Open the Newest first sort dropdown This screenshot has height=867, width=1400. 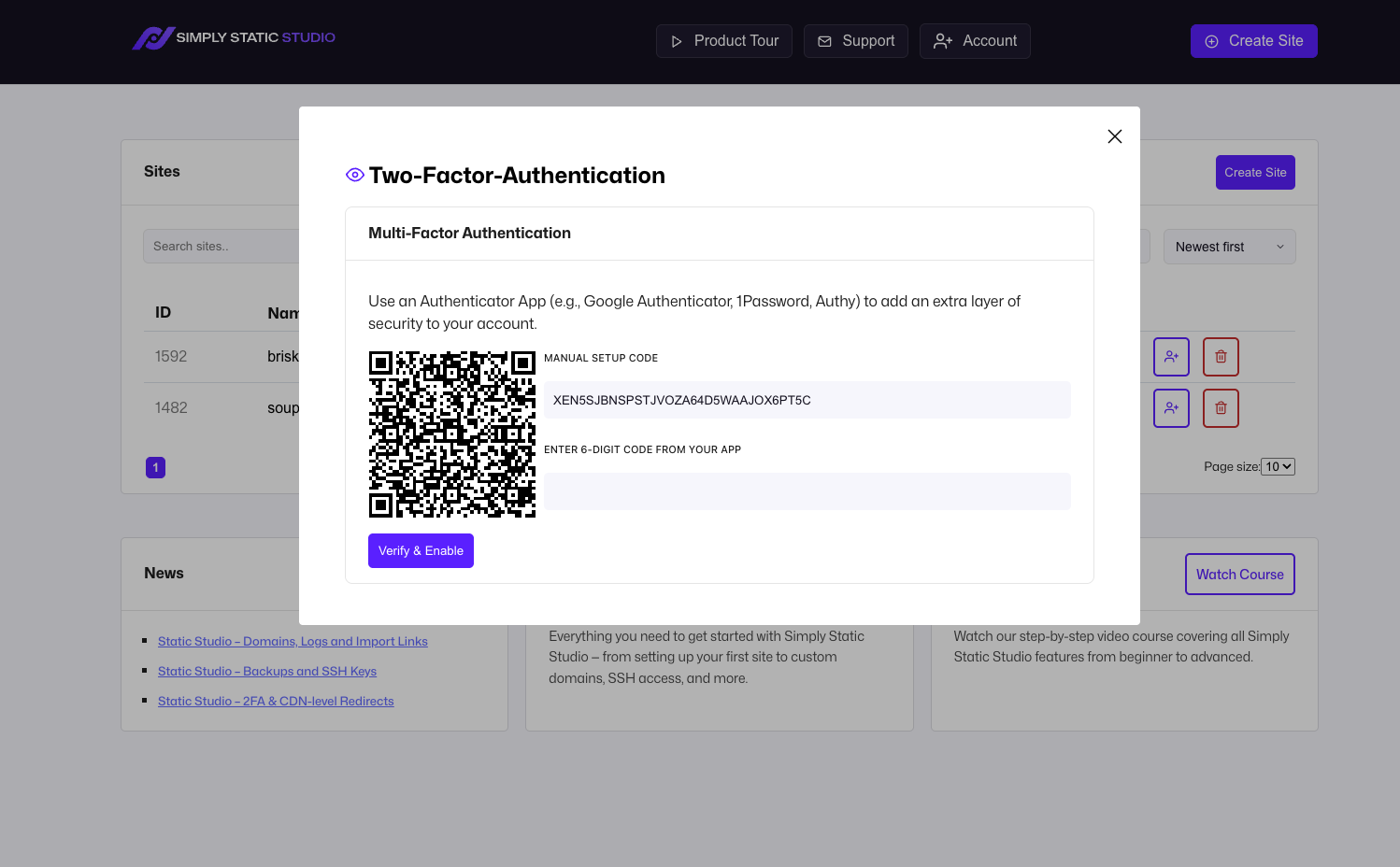pyautogui.click(x=1230, y=247)
